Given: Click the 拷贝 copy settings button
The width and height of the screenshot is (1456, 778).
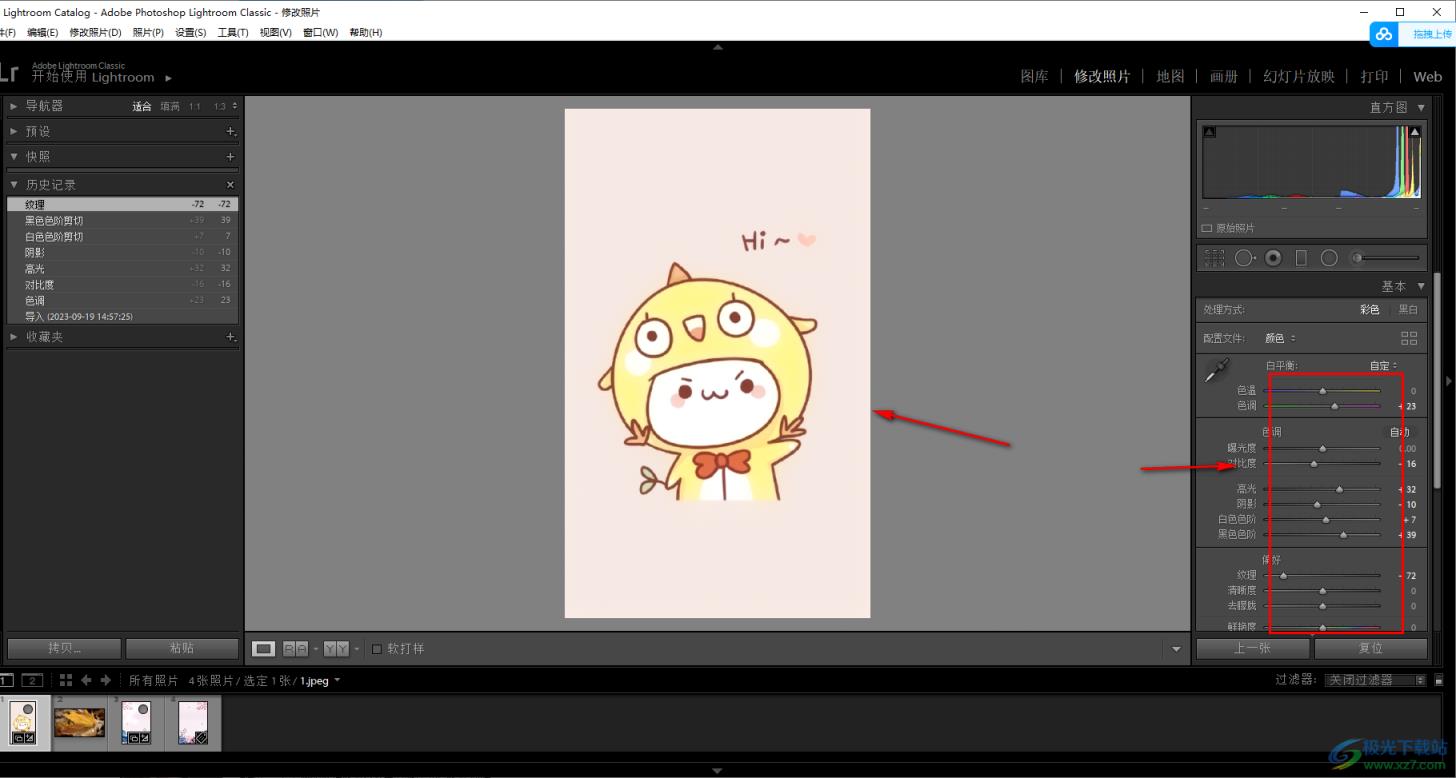Looking at the screenshot, I should (x=64, y=648).
